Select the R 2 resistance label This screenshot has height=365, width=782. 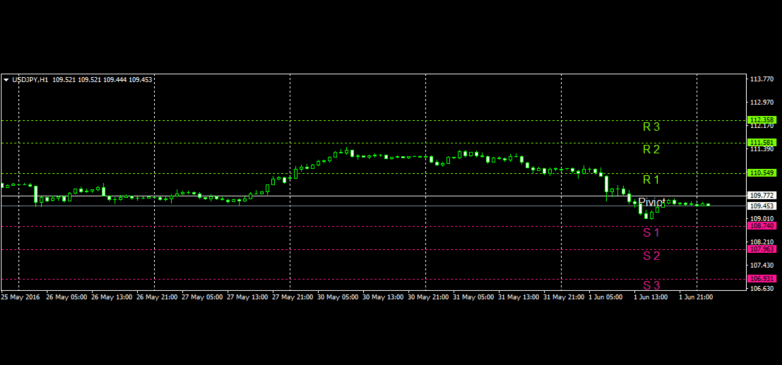tap(651, 149)
